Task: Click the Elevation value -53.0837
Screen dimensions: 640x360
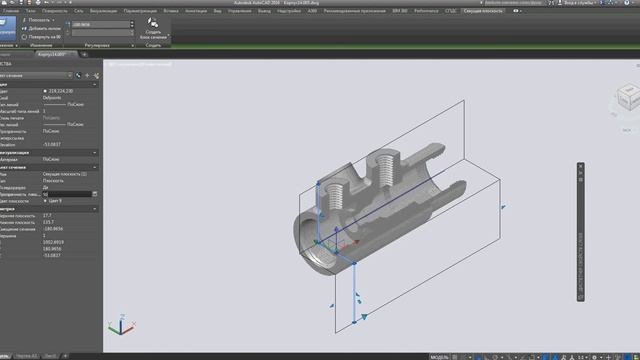Action: point(52,144)
